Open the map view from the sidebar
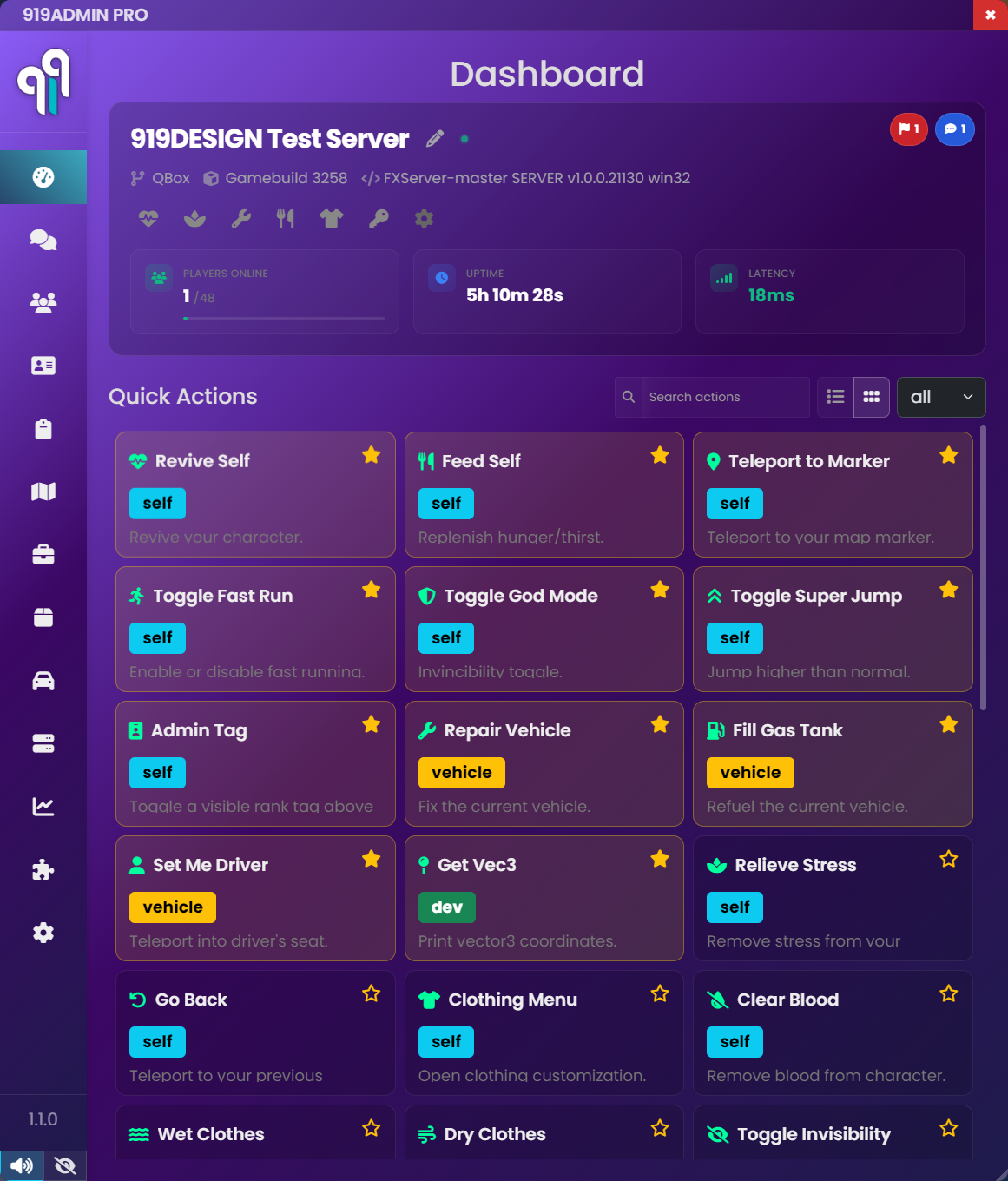 click(43, 491)
